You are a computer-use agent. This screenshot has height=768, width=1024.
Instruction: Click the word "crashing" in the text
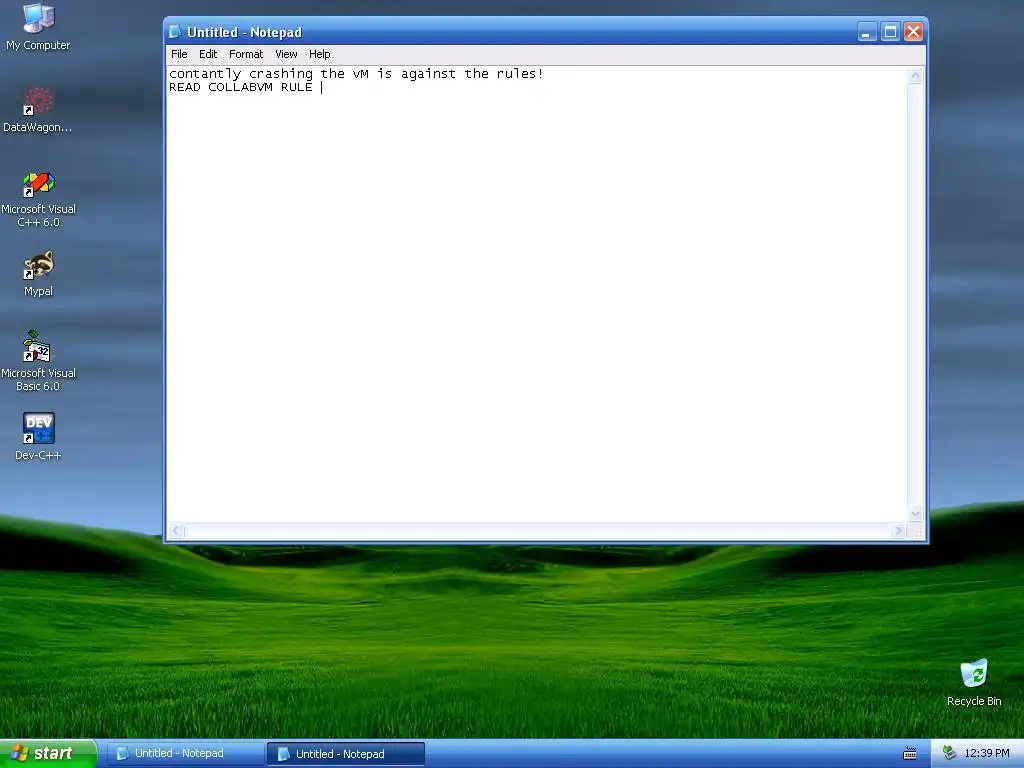[x=281, y=74]
